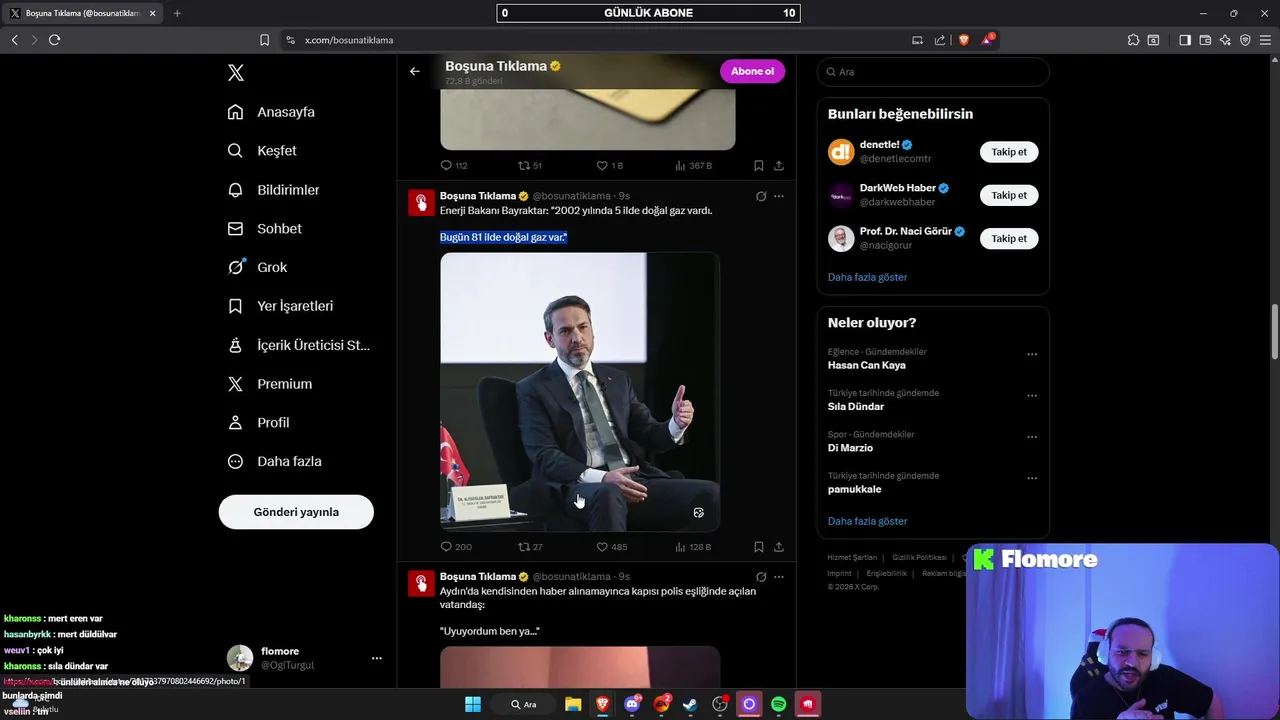View analytics showing 128 B views
The width and height of the screenshot is (1280, 720).
point(693,547)
